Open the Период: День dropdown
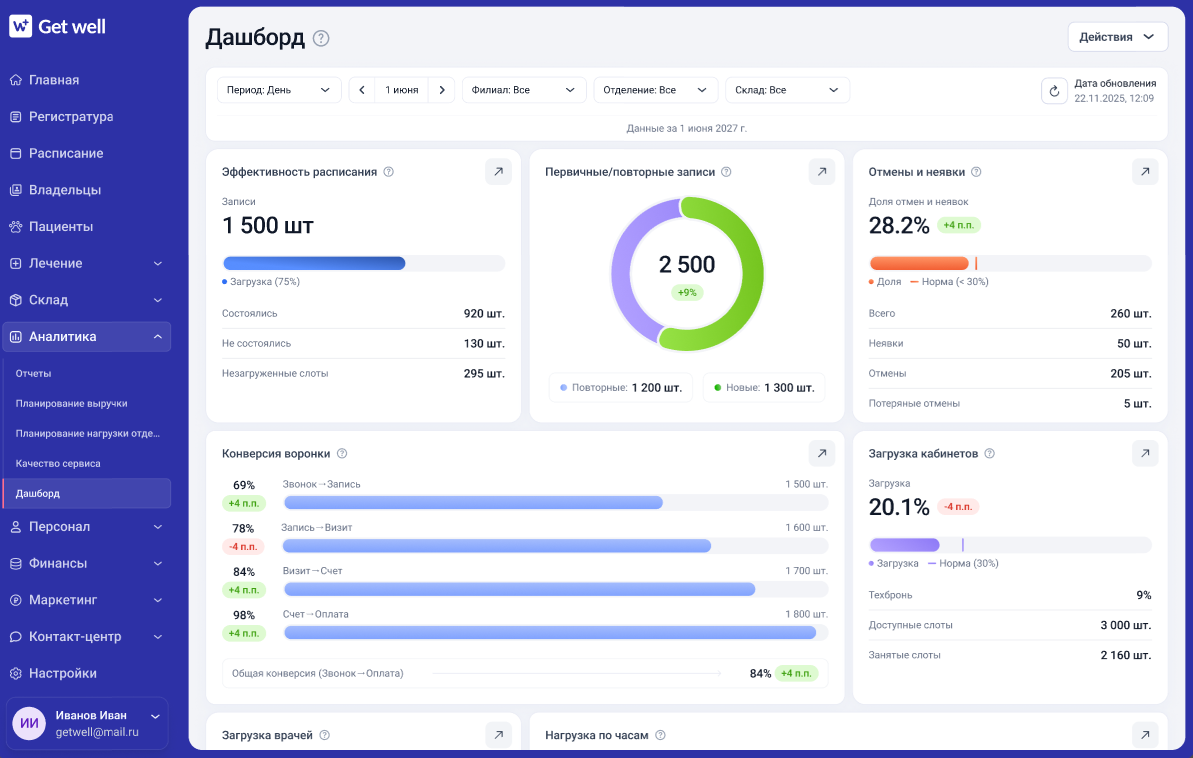Image resolution: width=1193 pixels, height=758 pixels. tap(279, 90)
